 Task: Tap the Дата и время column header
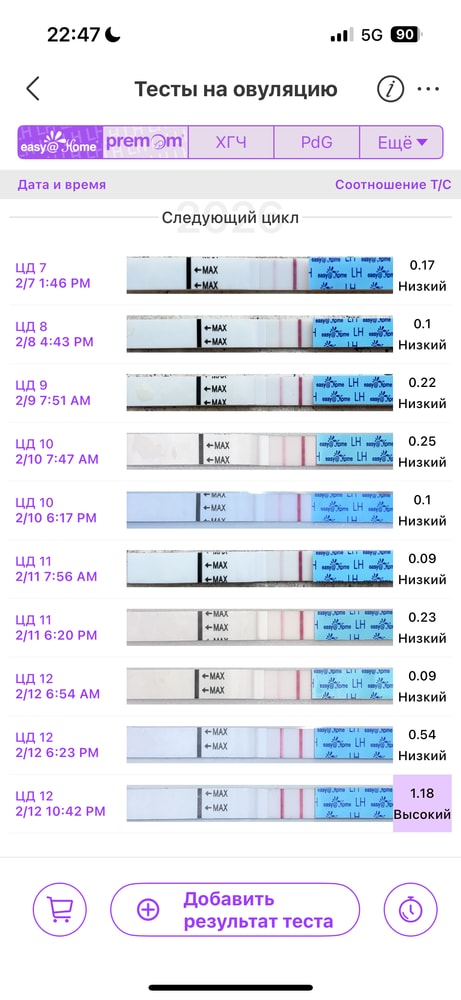pyautogui.click(x=62, y=185)
